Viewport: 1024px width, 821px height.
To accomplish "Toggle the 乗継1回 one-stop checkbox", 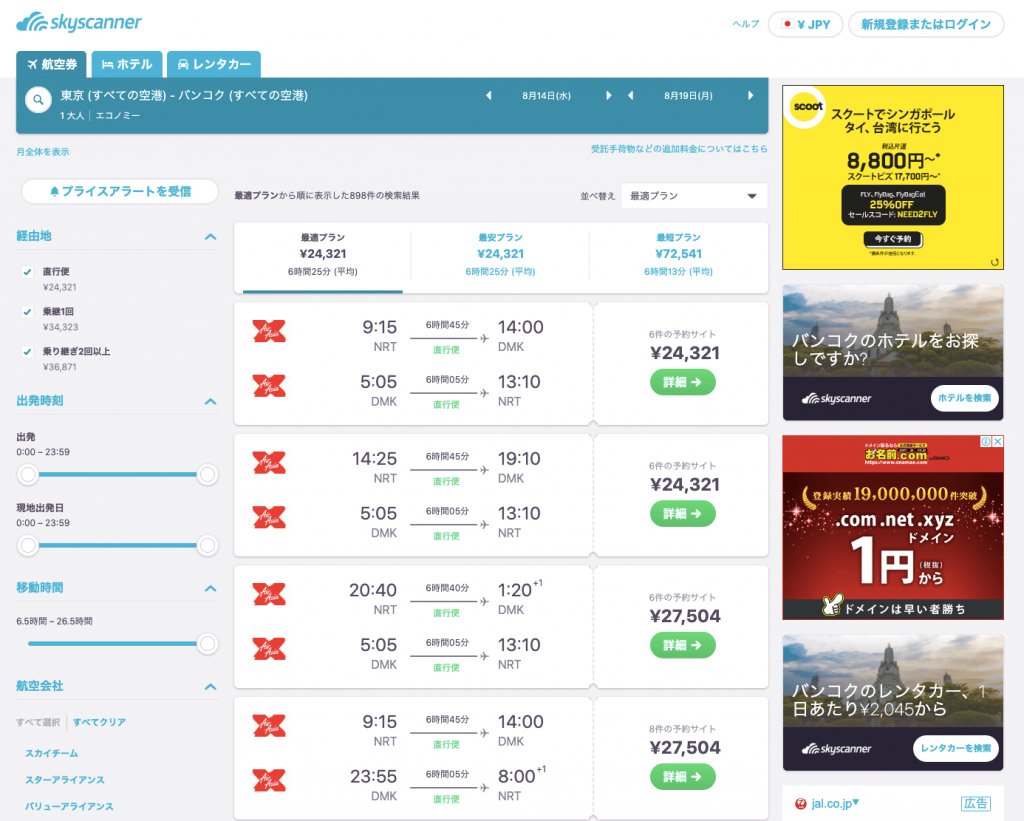I will pos(28,312).
